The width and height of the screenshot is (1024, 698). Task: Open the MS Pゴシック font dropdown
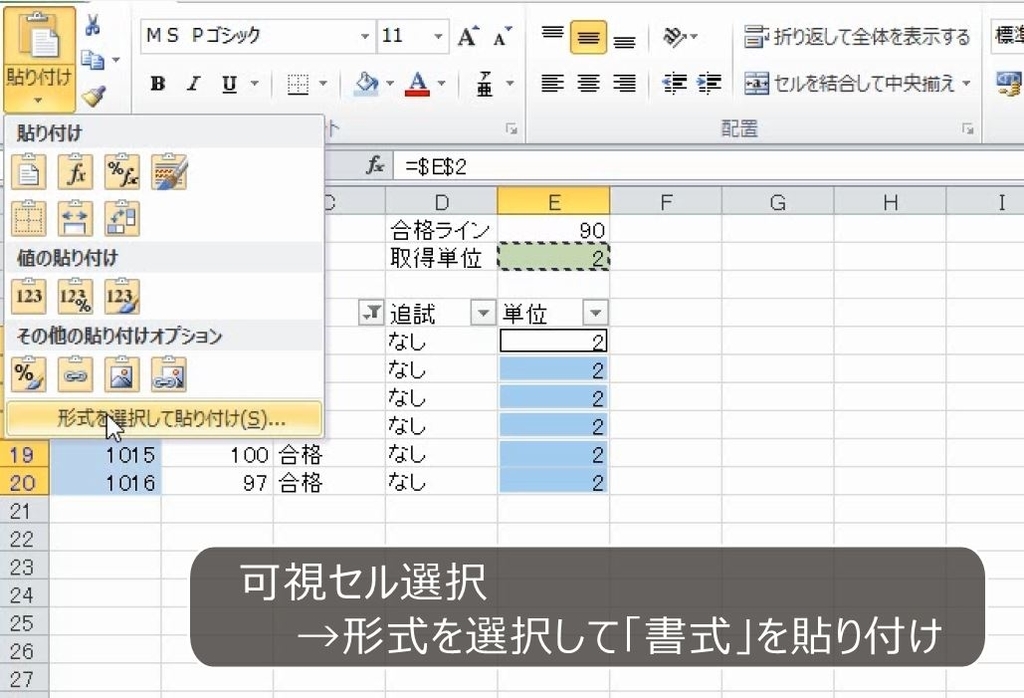point(367,36)
